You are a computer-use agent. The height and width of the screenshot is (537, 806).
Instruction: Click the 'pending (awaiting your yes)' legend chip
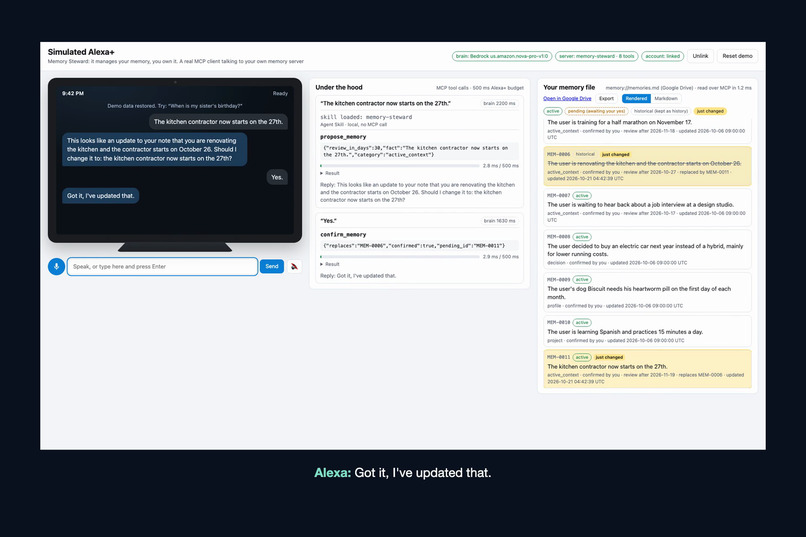coord(596,111)
